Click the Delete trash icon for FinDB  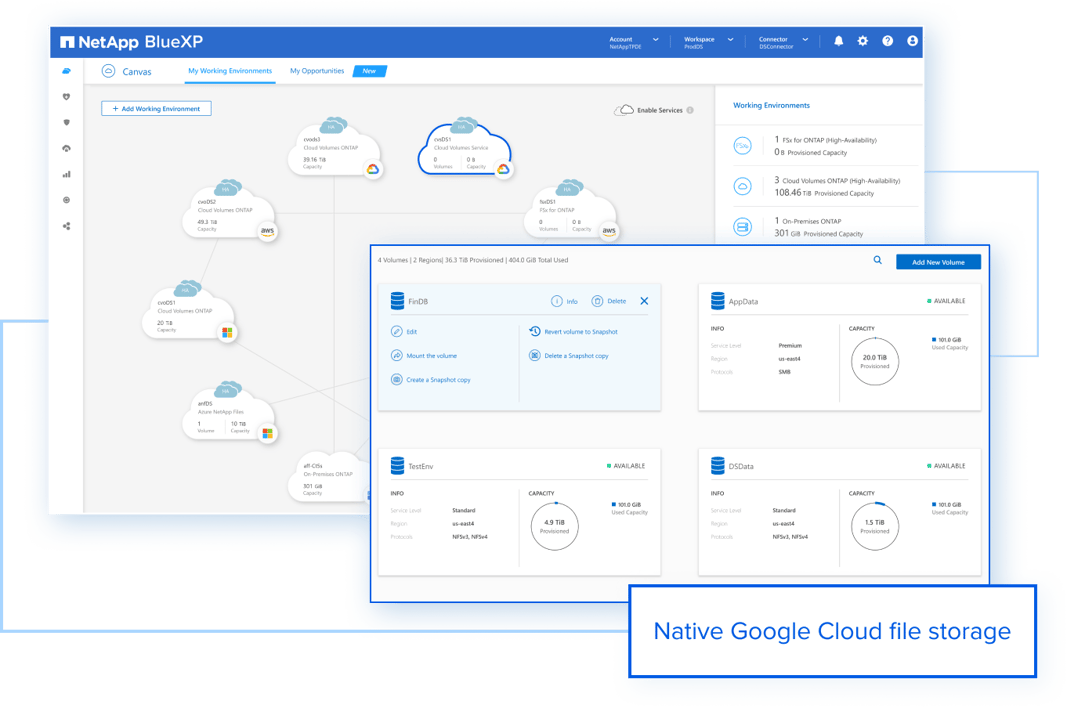pos(597,301)
